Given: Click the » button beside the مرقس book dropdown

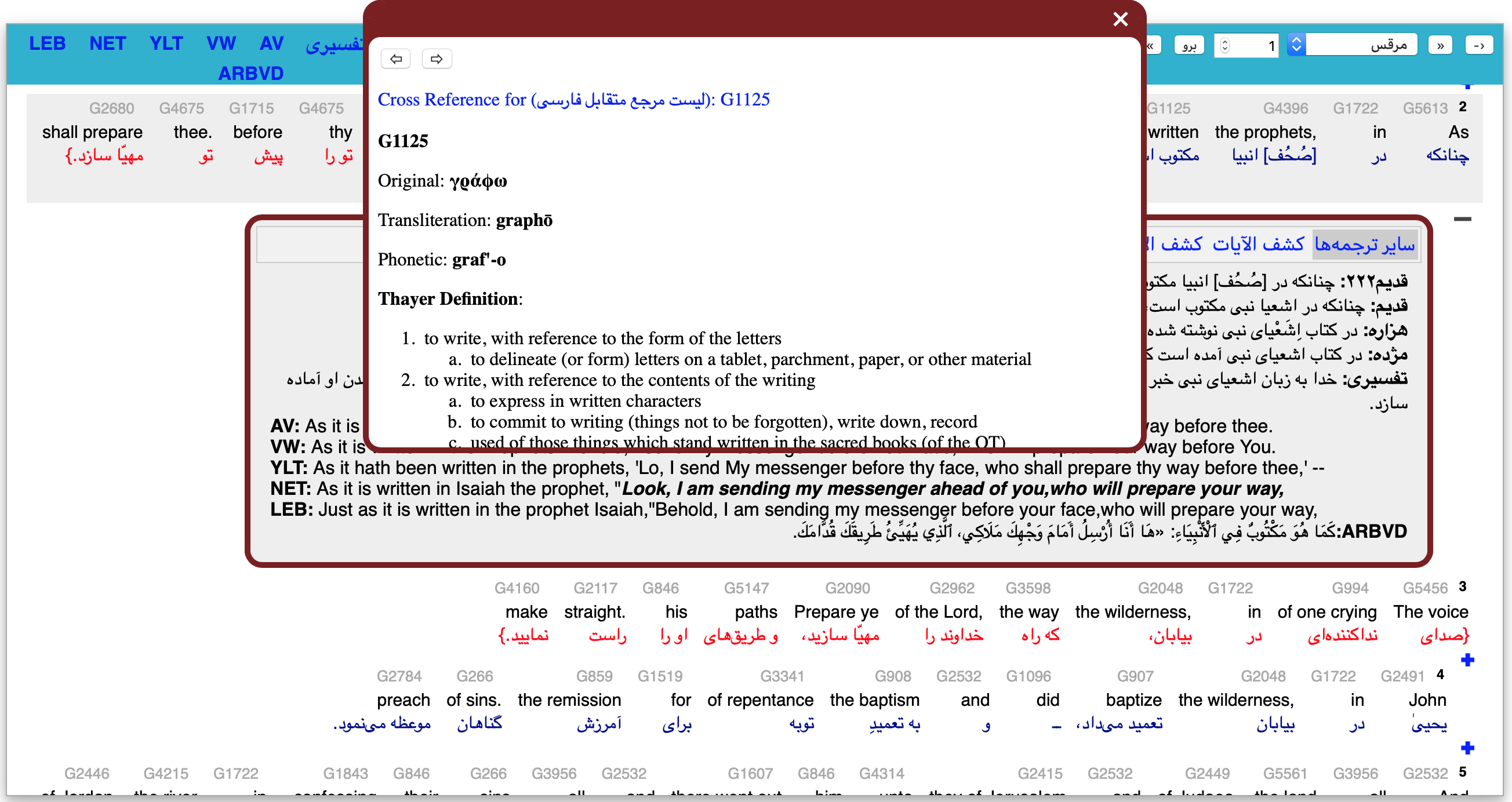Looking at the screenshot, I should [x=1440, y=45].
